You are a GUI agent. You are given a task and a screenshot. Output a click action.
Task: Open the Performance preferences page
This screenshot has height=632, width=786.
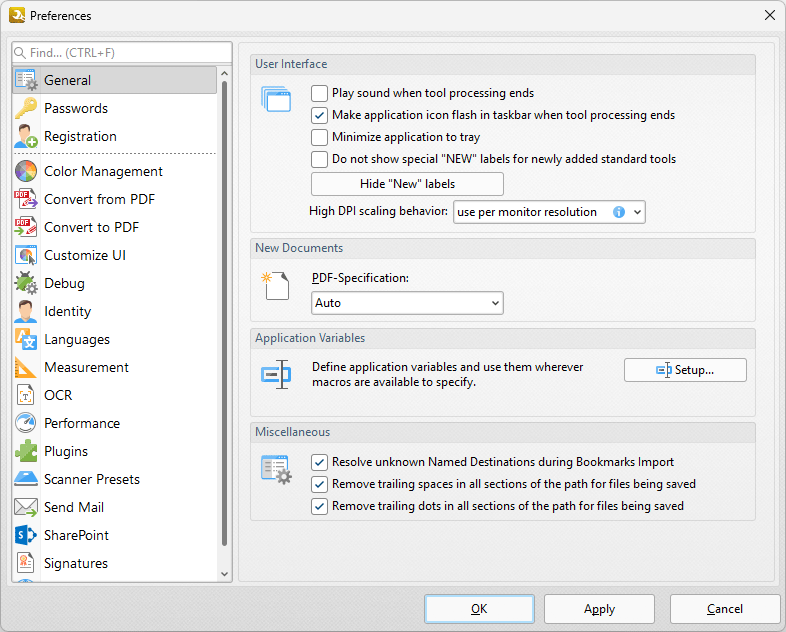114,424
